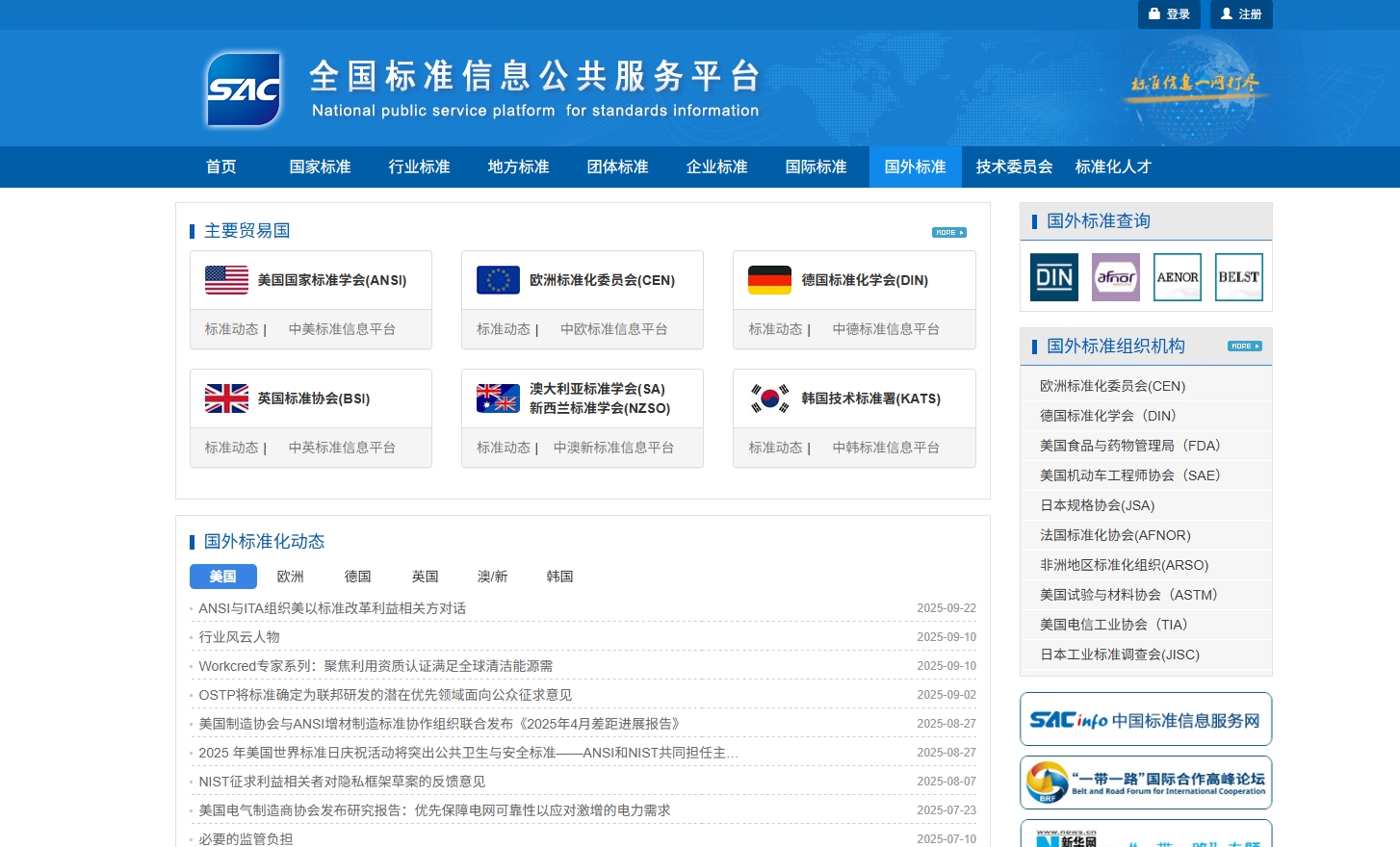Click the AENOR standards logo
Viewport: 1400px width, 847px height.
1177,277
